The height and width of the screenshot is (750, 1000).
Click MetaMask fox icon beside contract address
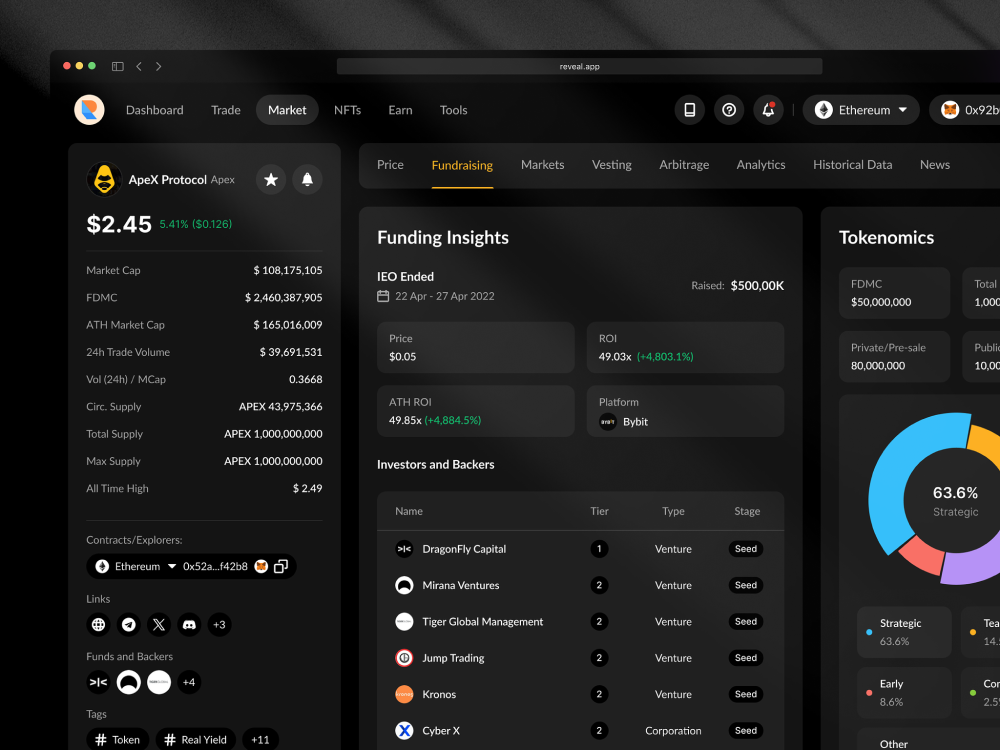pos(261,566)
